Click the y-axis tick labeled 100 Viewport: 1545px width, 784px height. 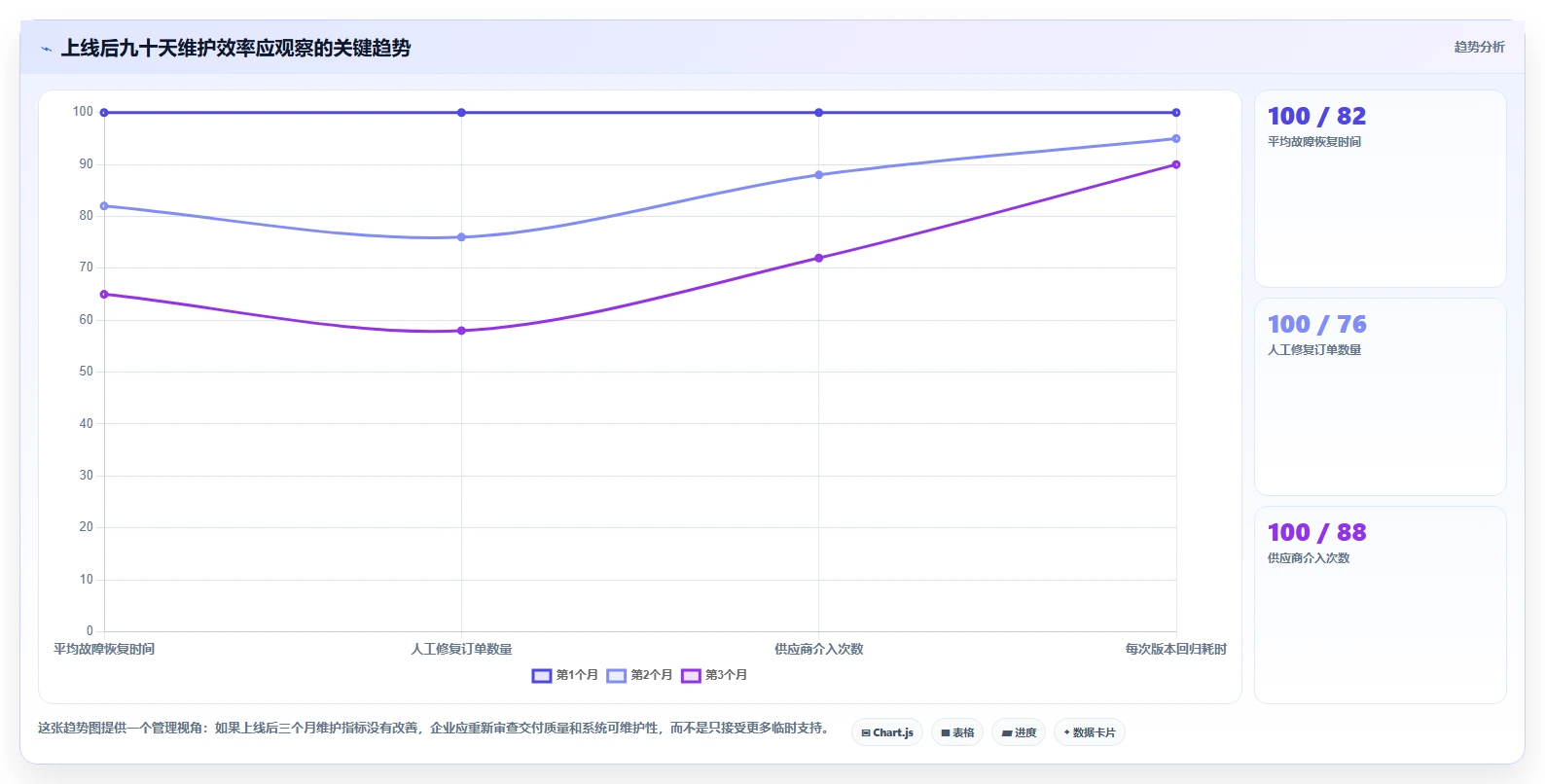(x=83, y=112)
